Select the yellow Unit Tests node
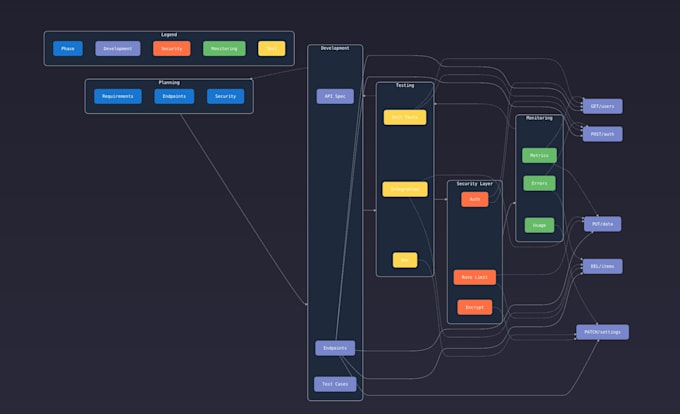 click(x=405, y=117)
